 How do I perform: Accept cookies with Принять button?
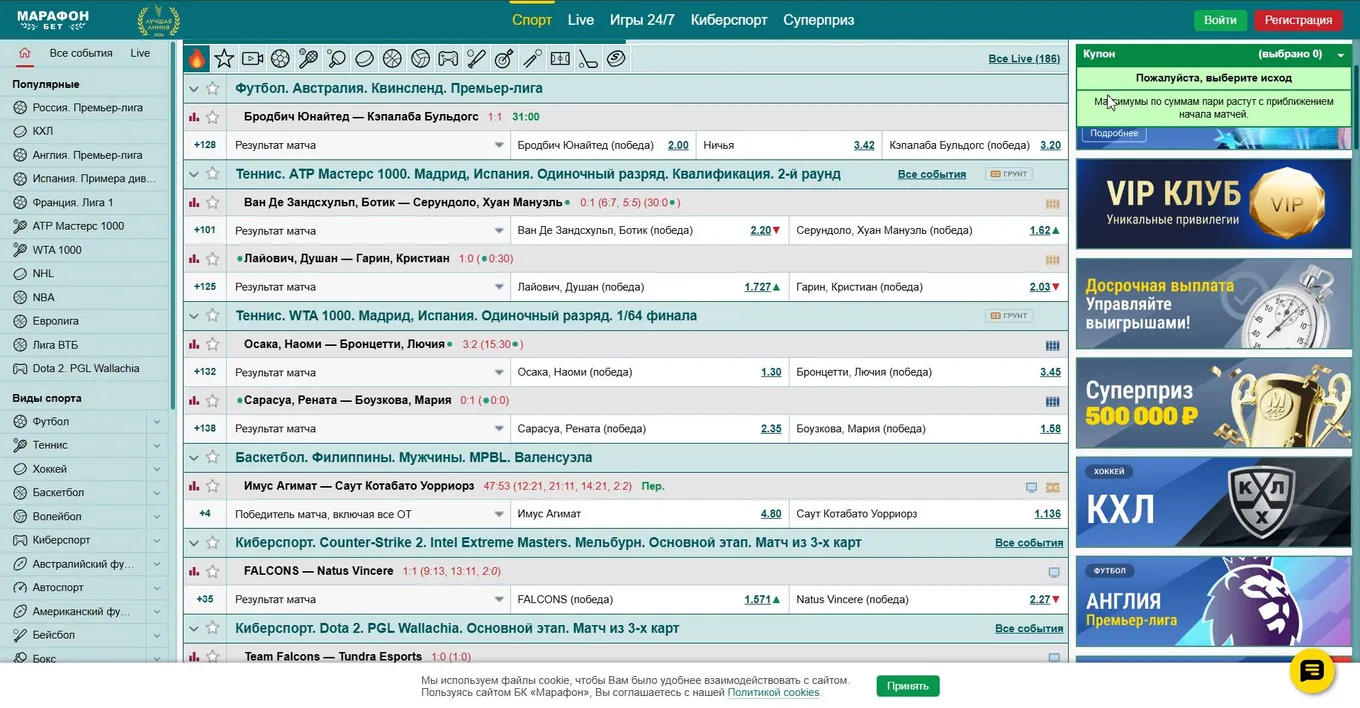[x=908, y=686]
